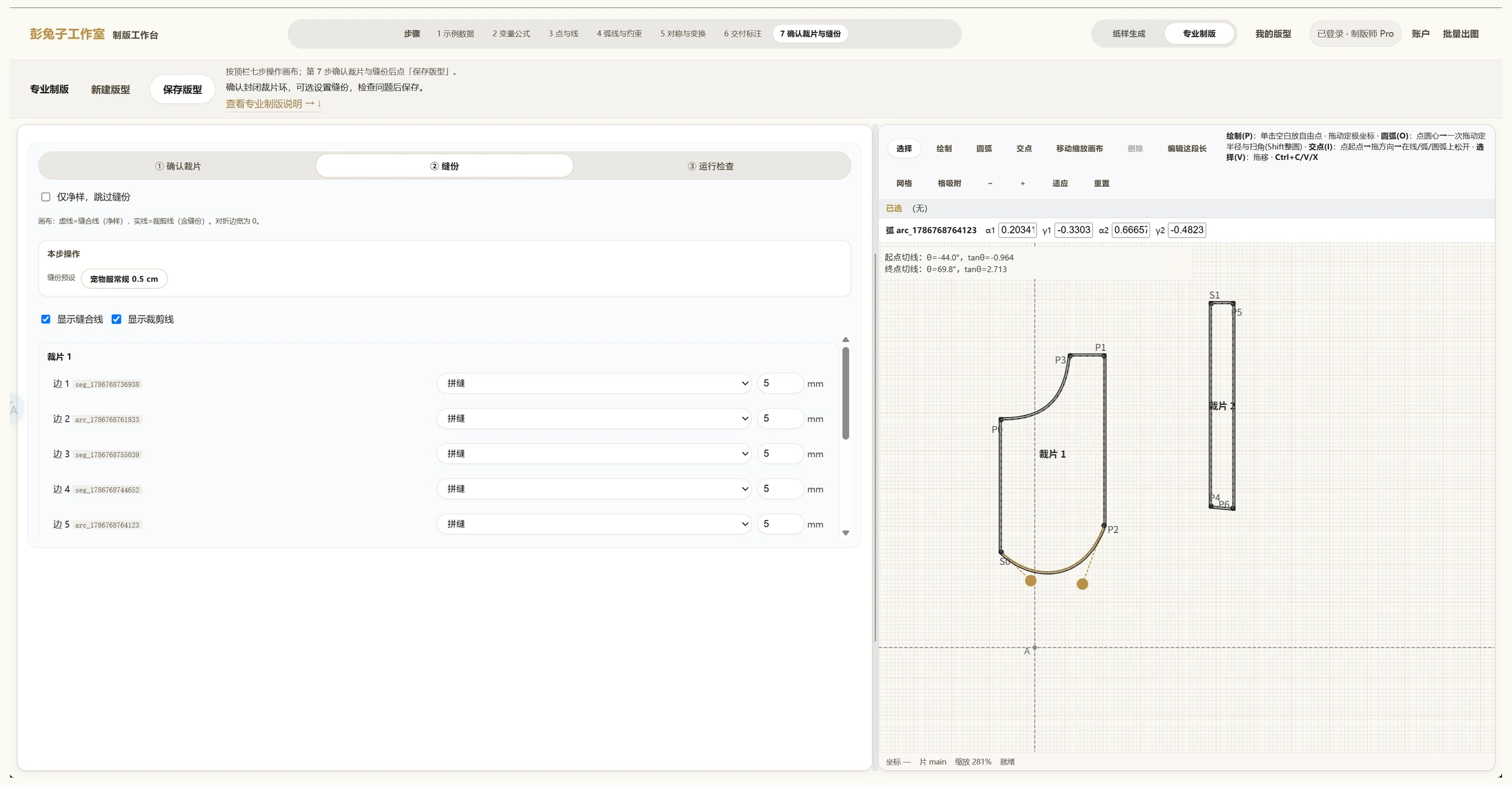Click 编辑这段长 toolbar button
The width and height of the screenshot is (1512, 785).
pyautogui.click(x=1186, y=149)
